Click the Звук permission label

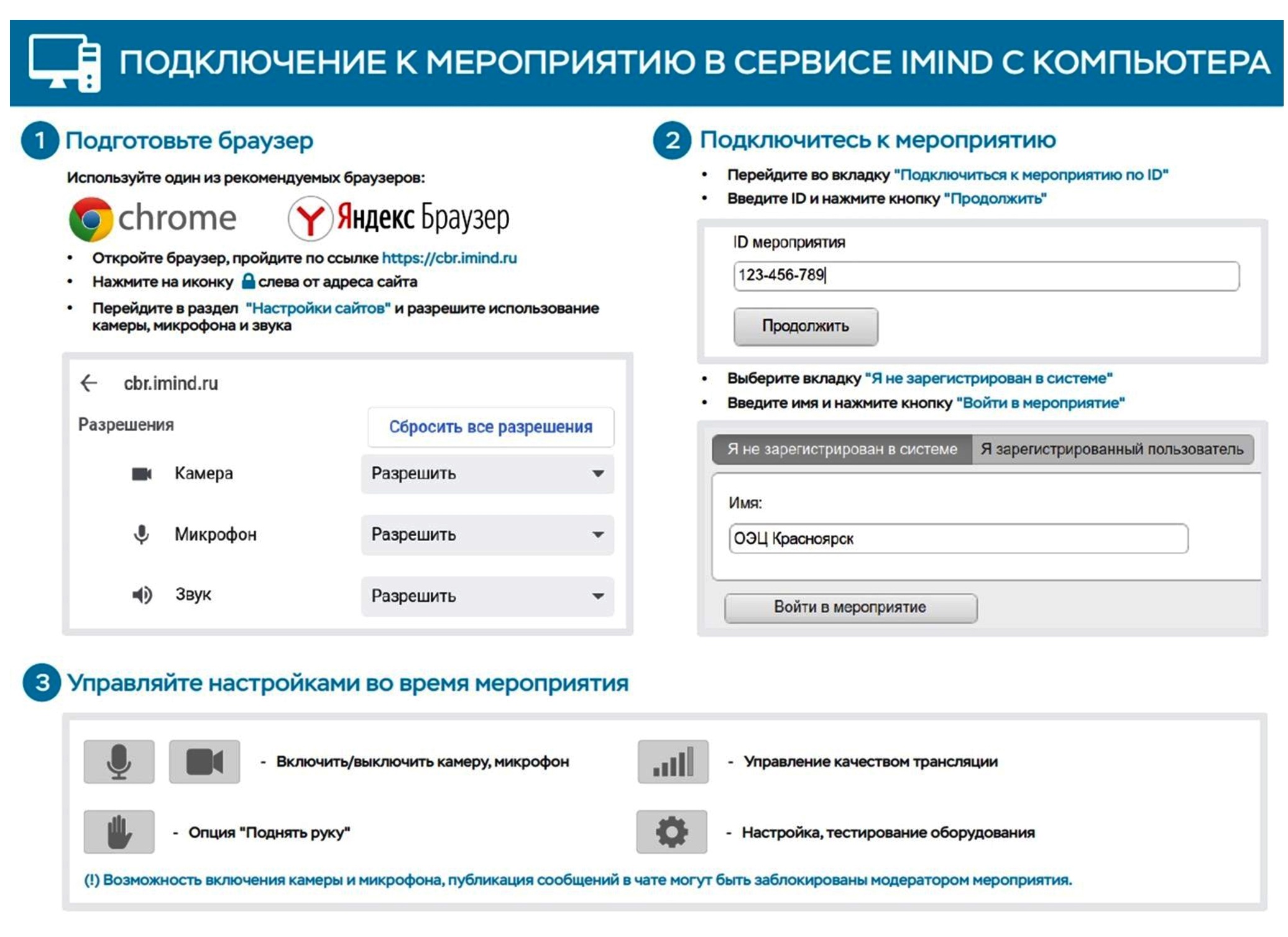point(193,595)
